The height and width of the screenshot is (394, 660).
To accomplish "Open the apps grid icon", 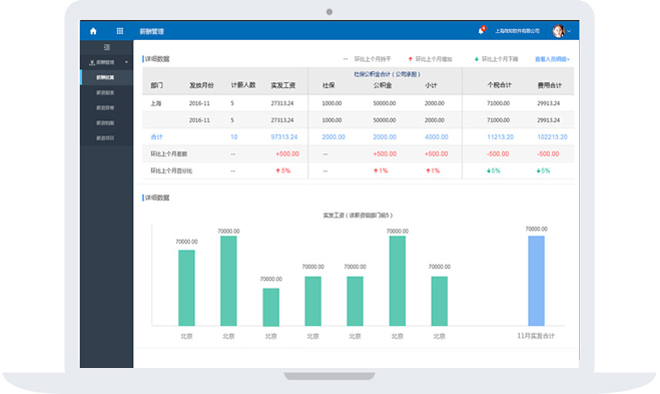I will click(x=120, y=31).
